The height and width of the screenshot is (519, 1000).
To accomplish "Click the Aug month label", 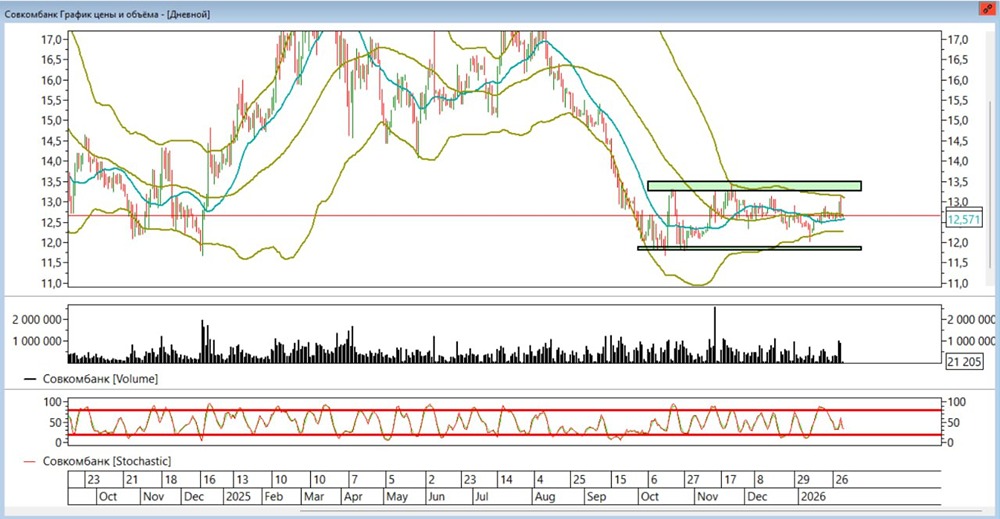I will point(545,496).
